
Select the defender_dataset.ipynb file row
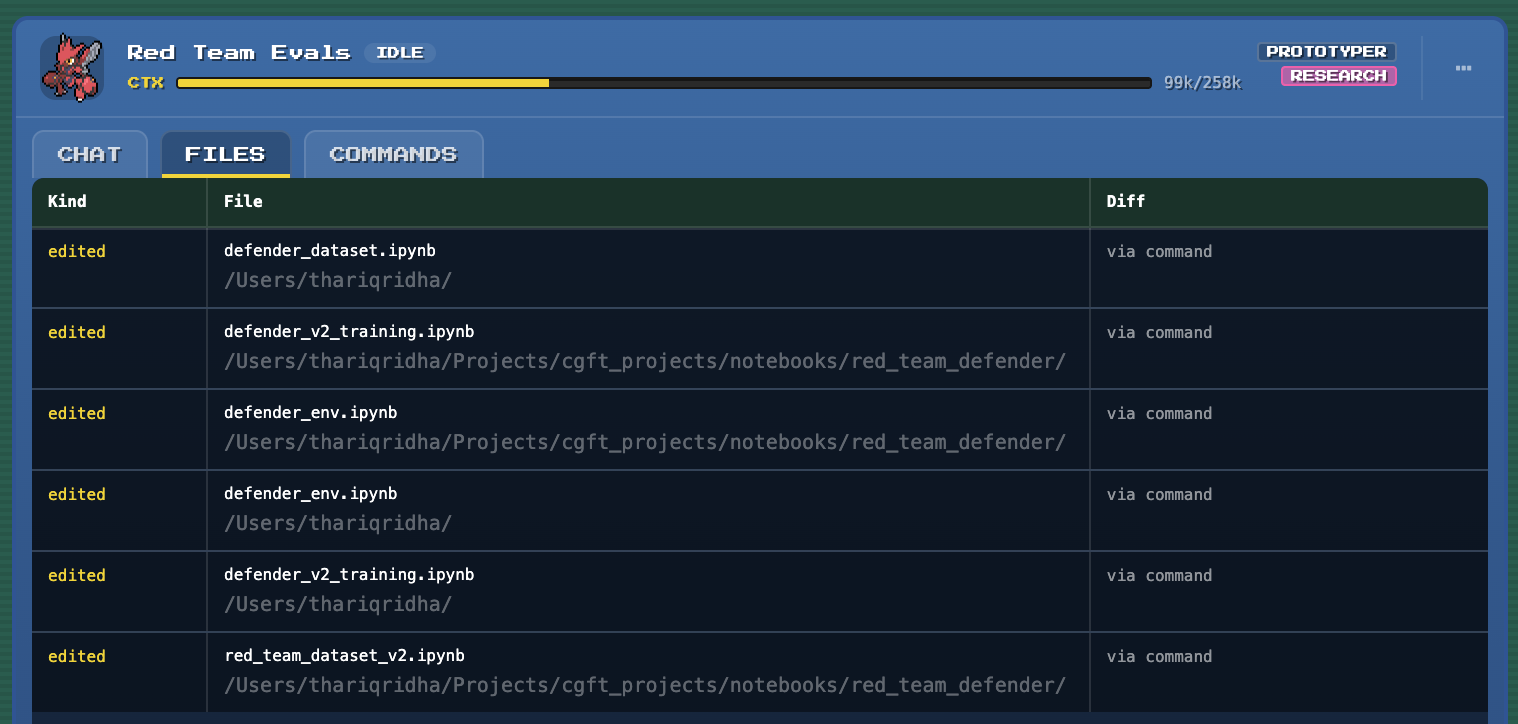760,267
